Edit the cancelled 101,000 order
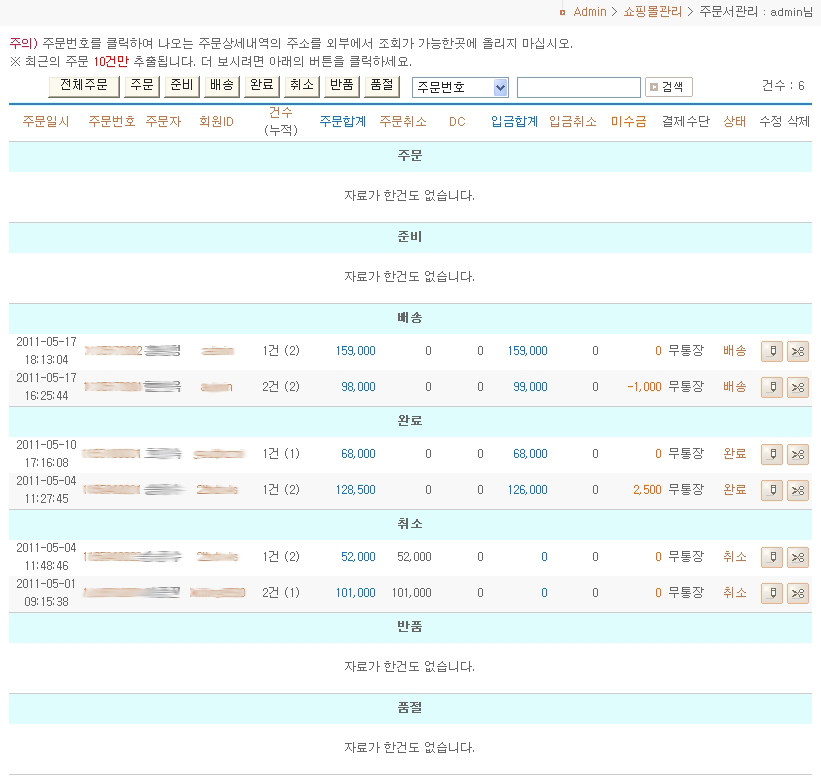 tap(771, 593)
